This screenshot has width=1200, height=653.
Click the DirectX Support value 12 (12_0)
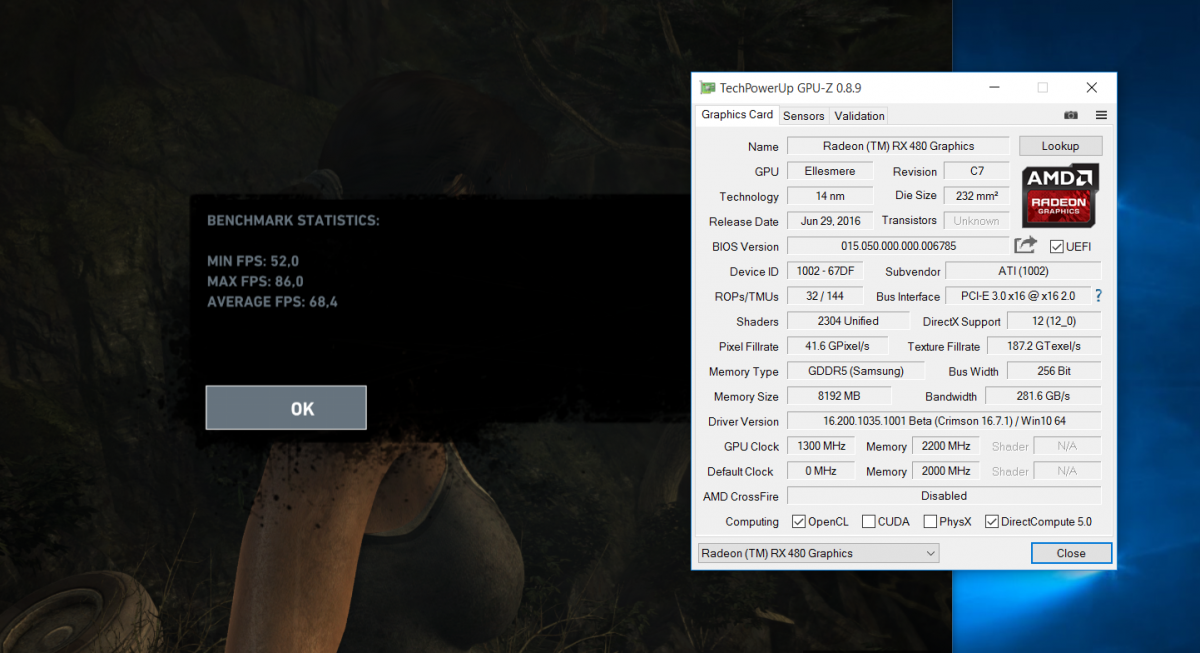click(x=1053, y=321)
